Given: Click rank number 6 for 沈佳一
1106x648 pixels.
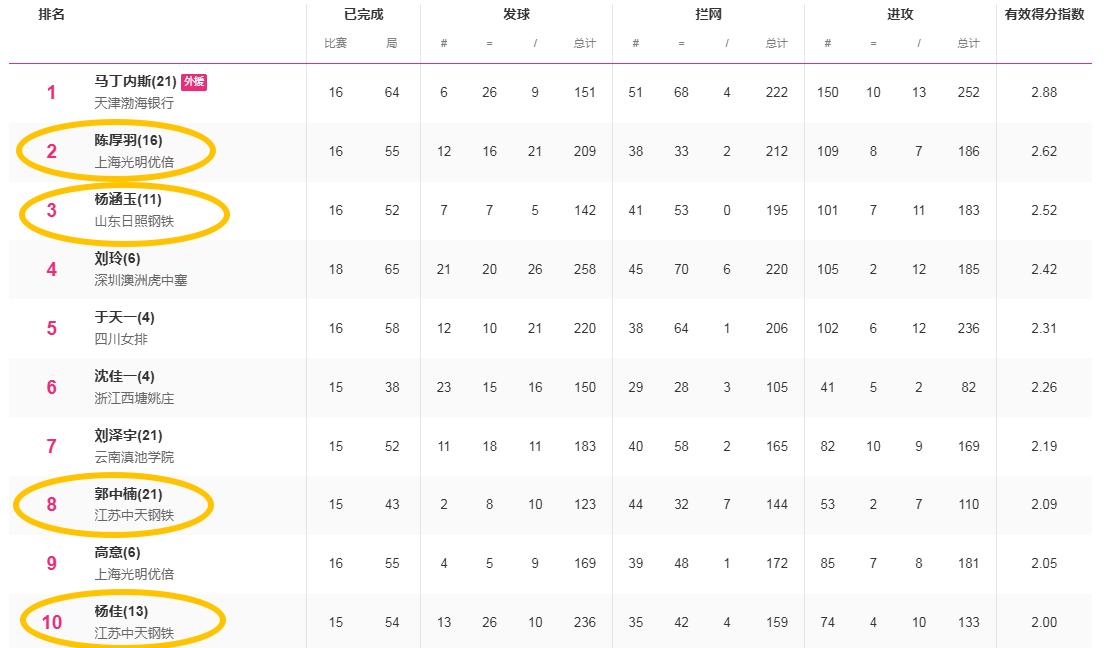Looking at the screenshot, I should 52,388.
